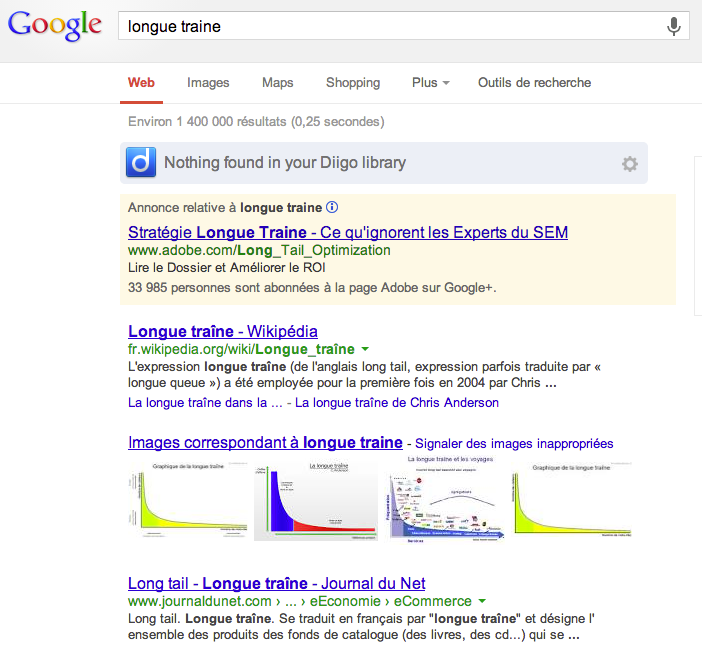Open La longue traîne et les voyages thumbnail
Viewport: 702px width, 660px height.
(x=446, y=499)
